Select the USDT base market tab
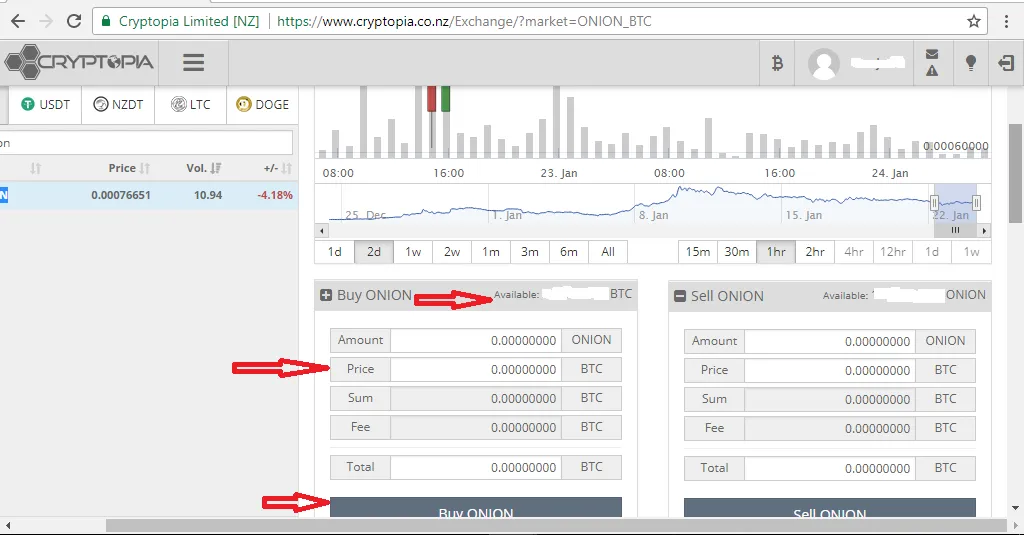1024x535 pixels. click(45, 105)
